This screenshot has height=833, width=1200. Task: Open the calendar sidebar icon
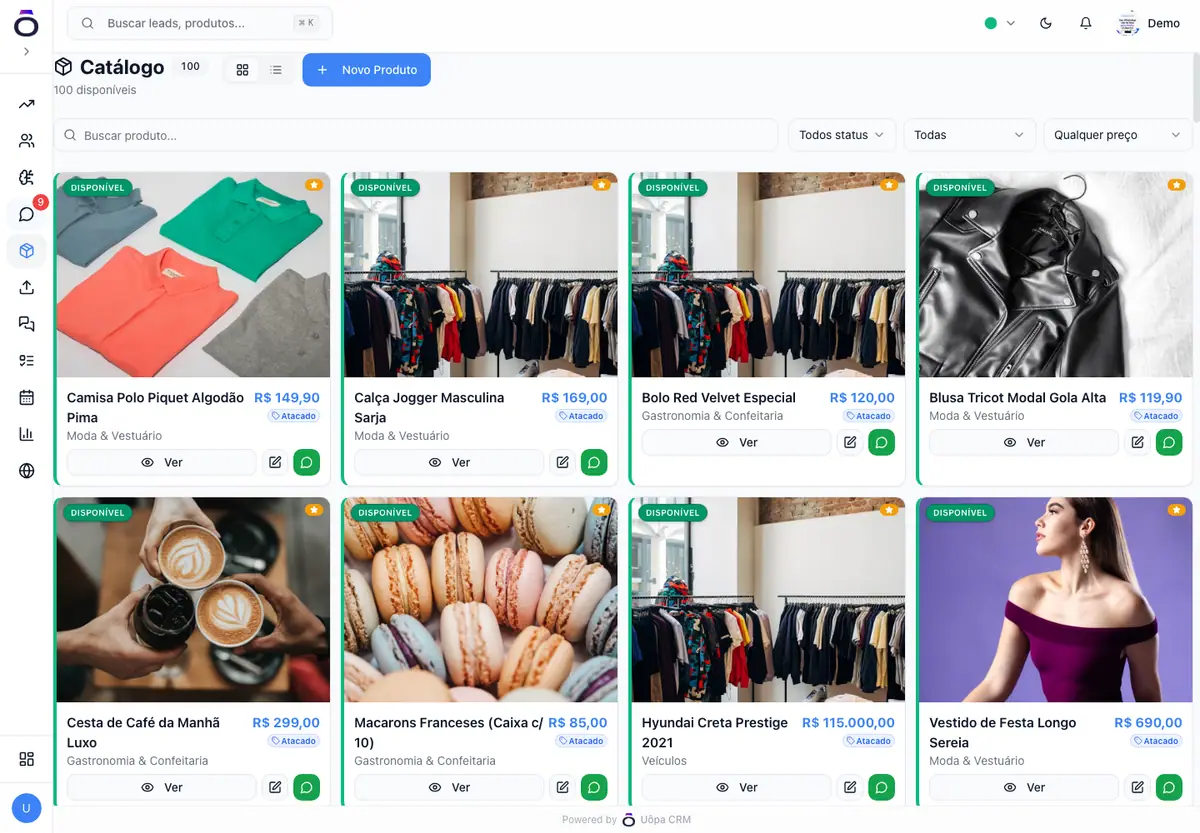click(x=27, y=397)
